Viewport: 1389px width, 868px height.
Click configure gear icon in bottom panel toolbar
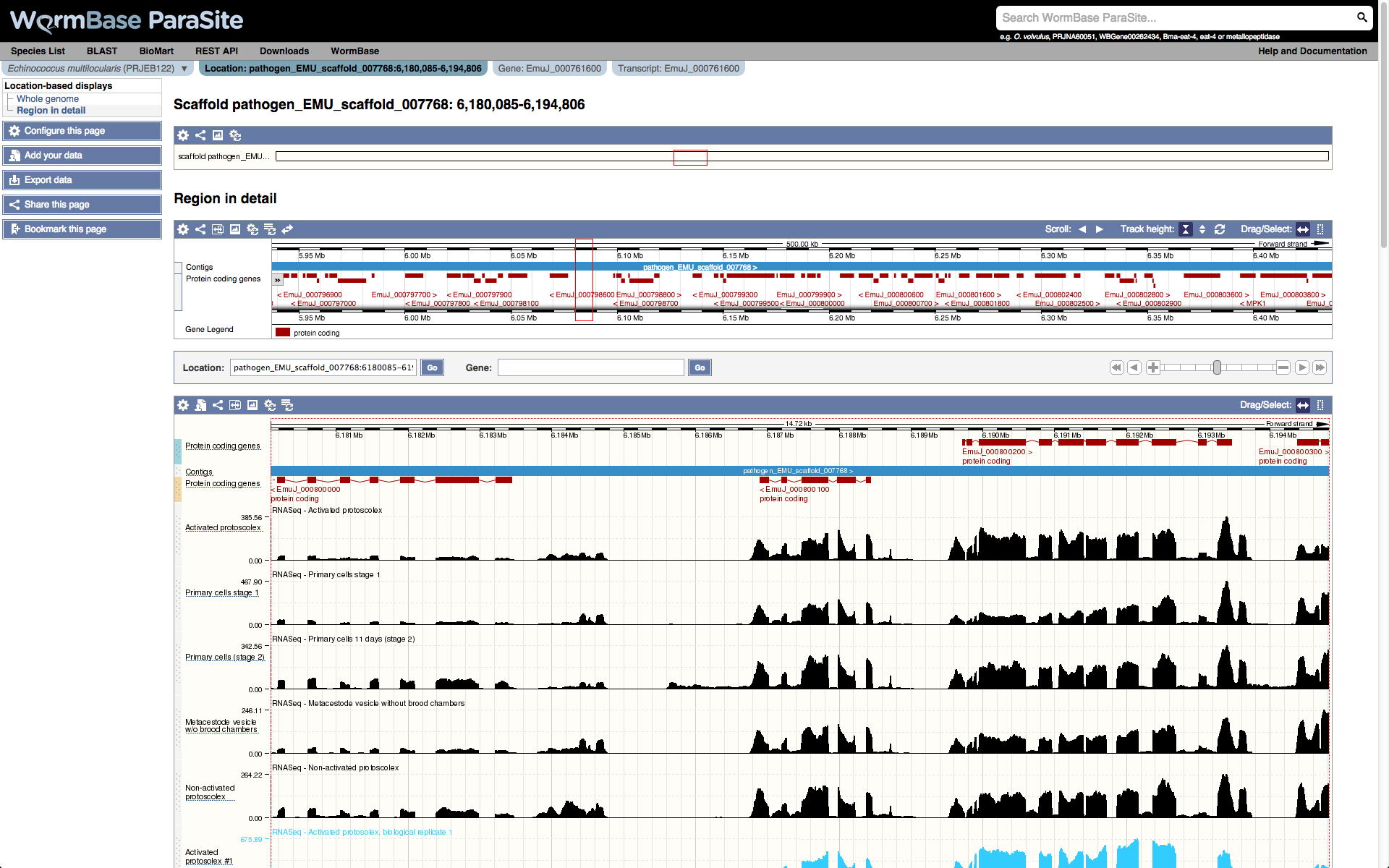(x=183, y=405)
